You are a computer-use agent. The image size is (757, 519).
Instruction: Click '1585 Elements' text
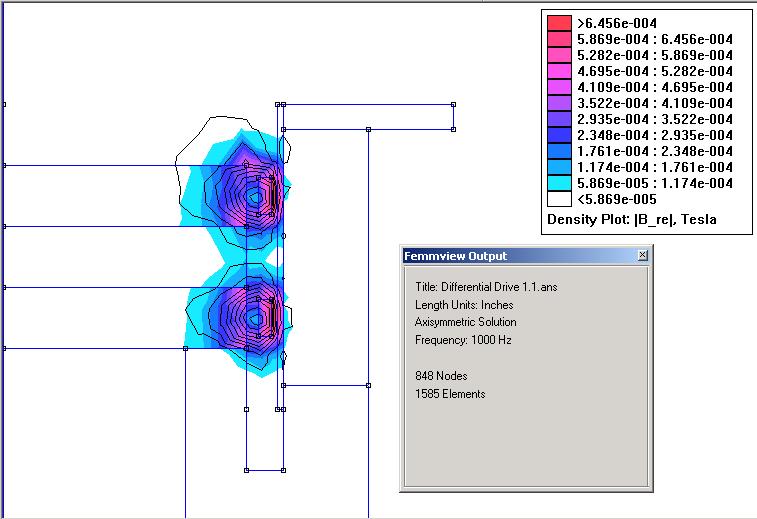(450, 394)
